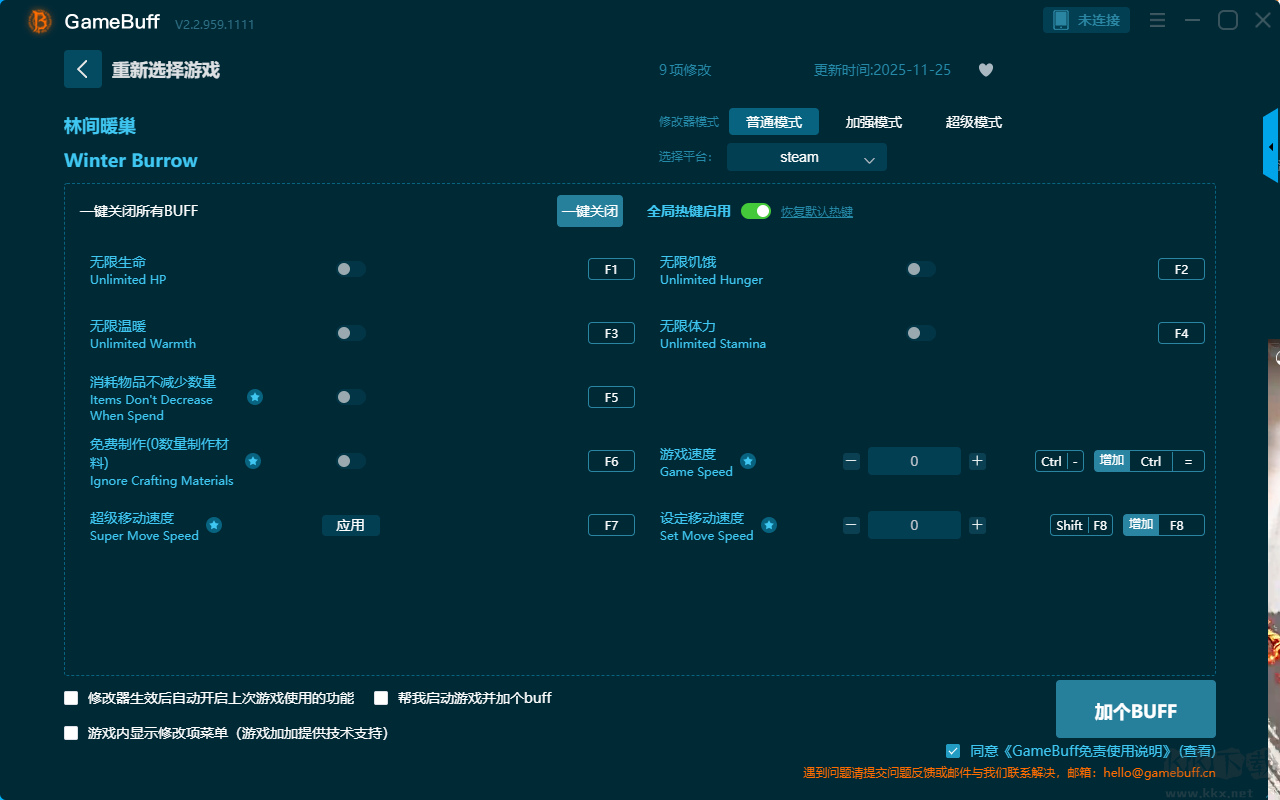This screenshot has height=800, width=1280.
Task: Click the Set Move Speed value field
Action: coord(914,525)
